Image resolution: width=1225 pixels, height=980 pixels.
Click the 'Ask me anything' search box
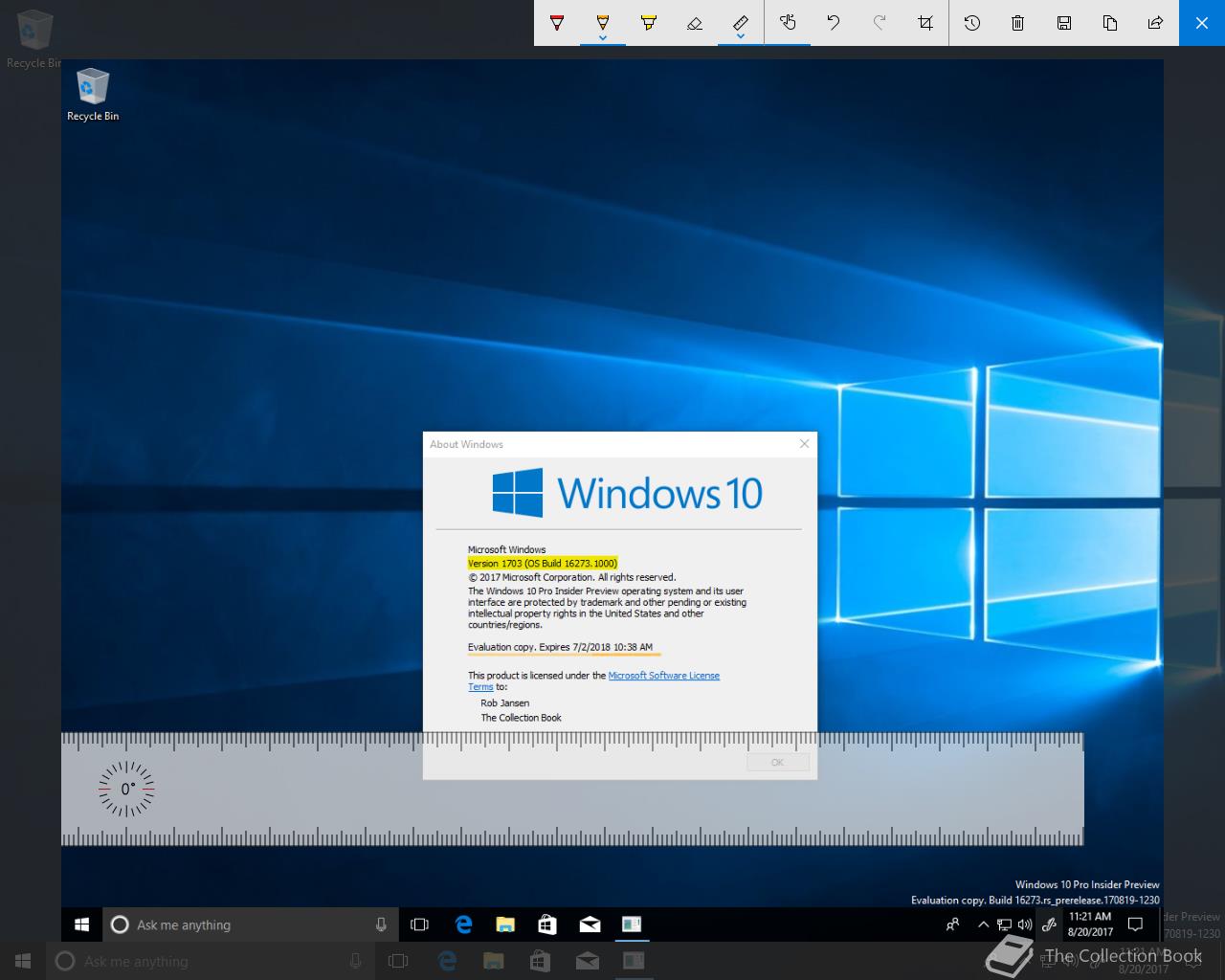[x=251, y=924]
